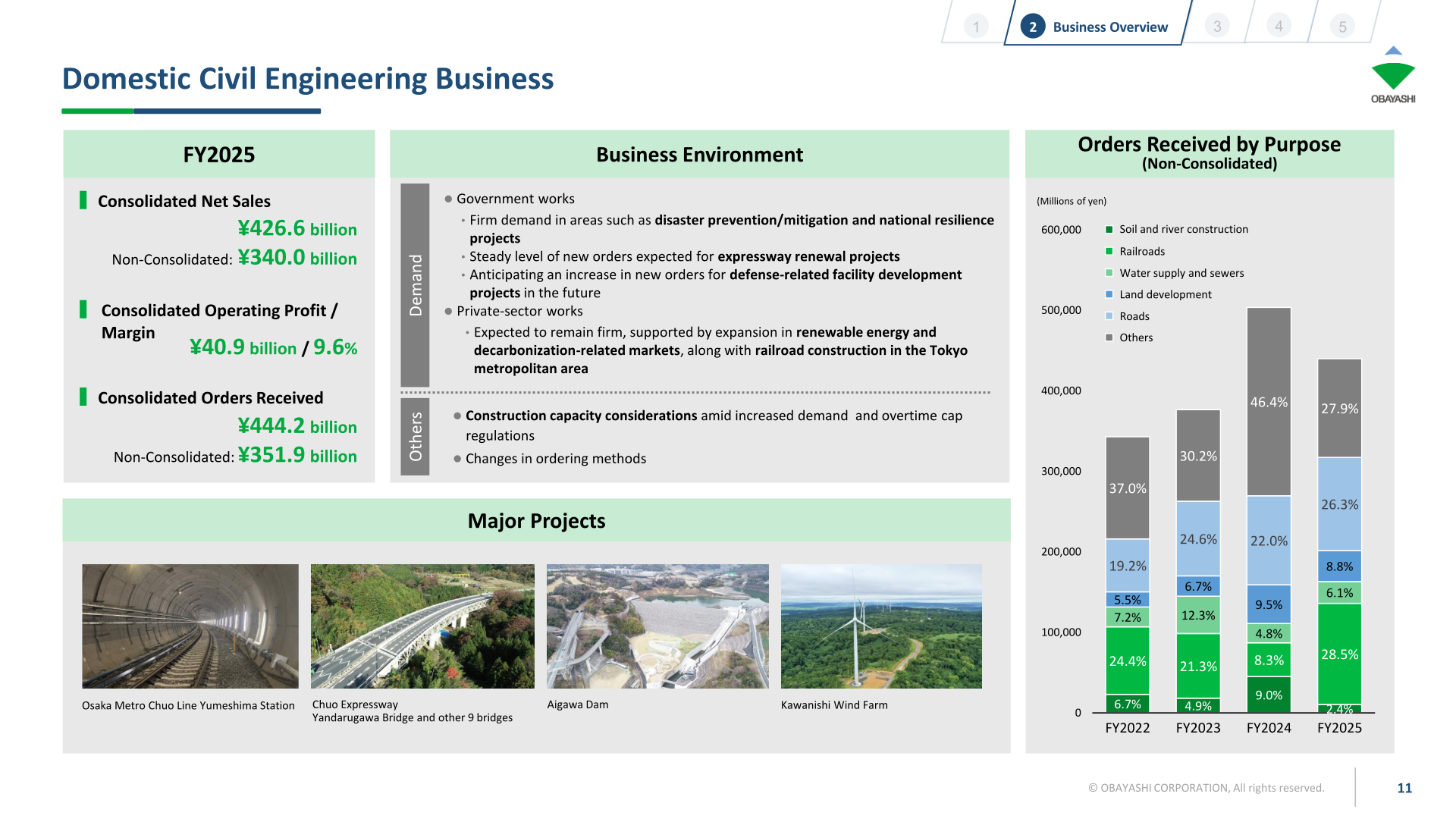Click the FY2022 axis label

1128,728
